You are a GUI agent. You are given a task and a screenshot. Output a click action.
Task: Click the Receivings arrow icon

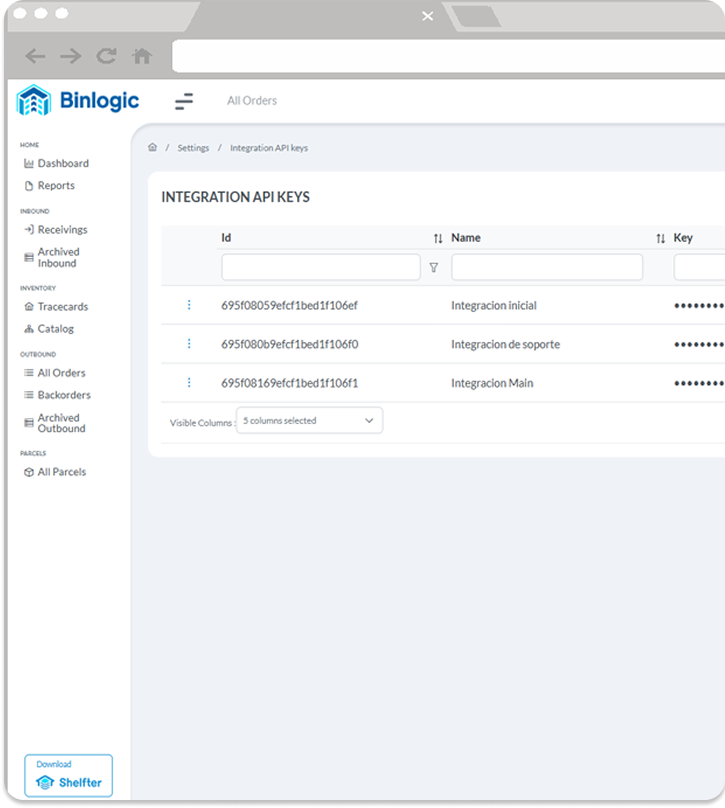(x=29, y=229)
